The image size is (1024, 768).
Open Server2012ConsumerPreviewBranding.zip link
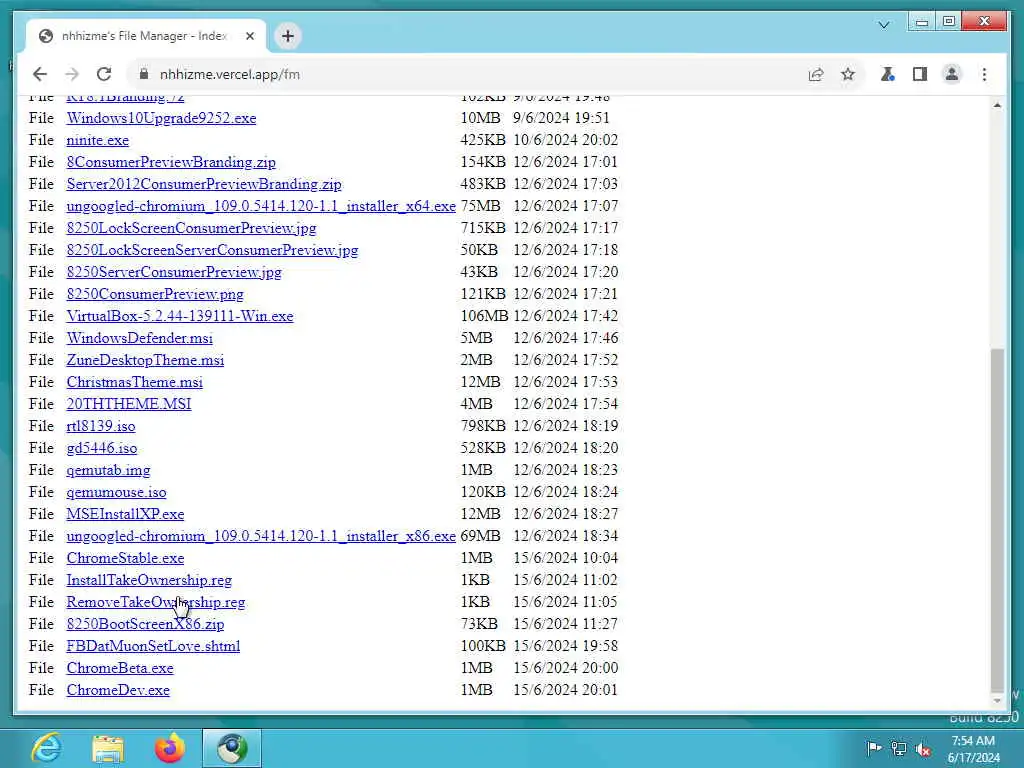point(204,184)
